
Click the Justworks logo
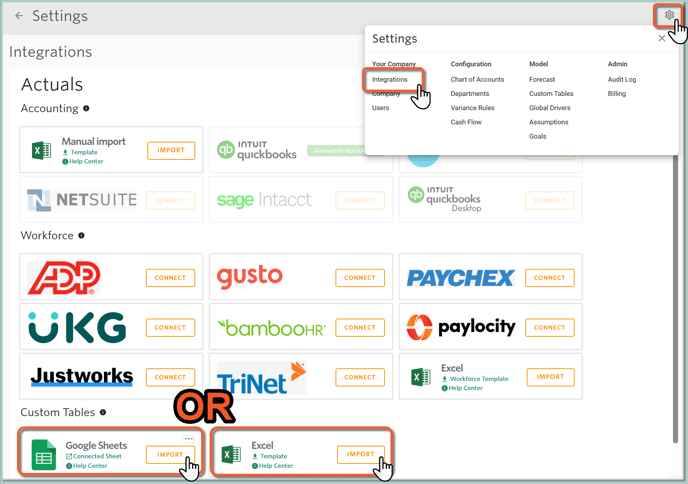[x=82, y=376]
